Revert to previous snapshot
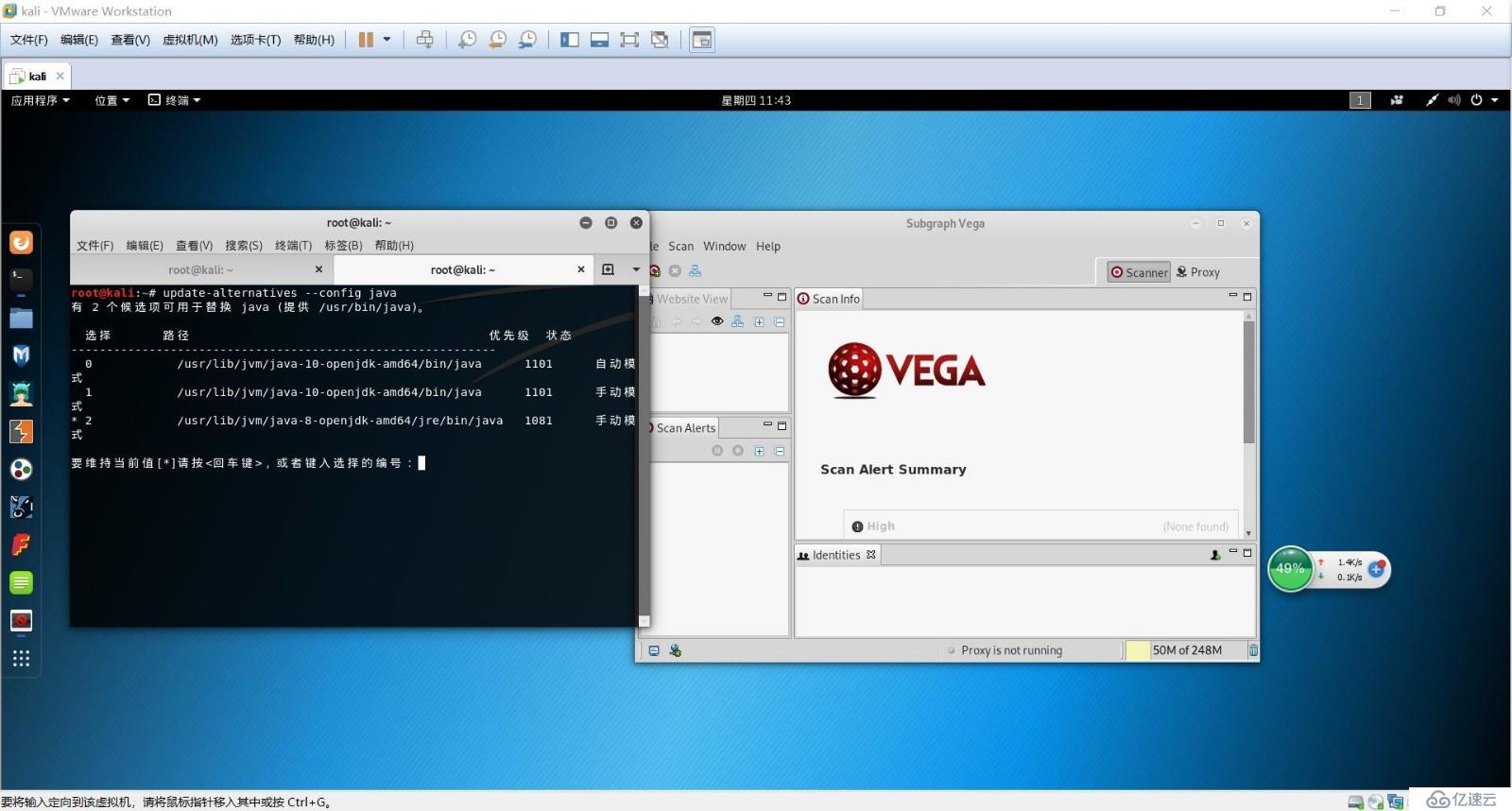1512x811 pixels. (x=497, y=40)
